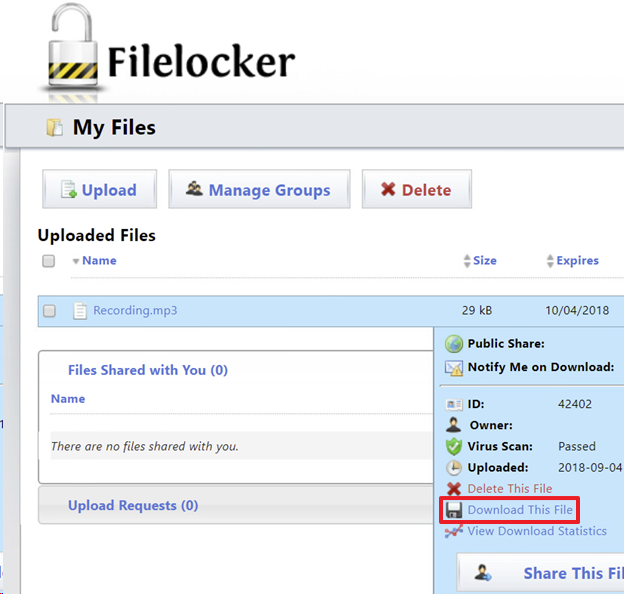Click the Notify Me on Download envelope icon
This screenshot has height=594, width=624.
pos(454,368)
